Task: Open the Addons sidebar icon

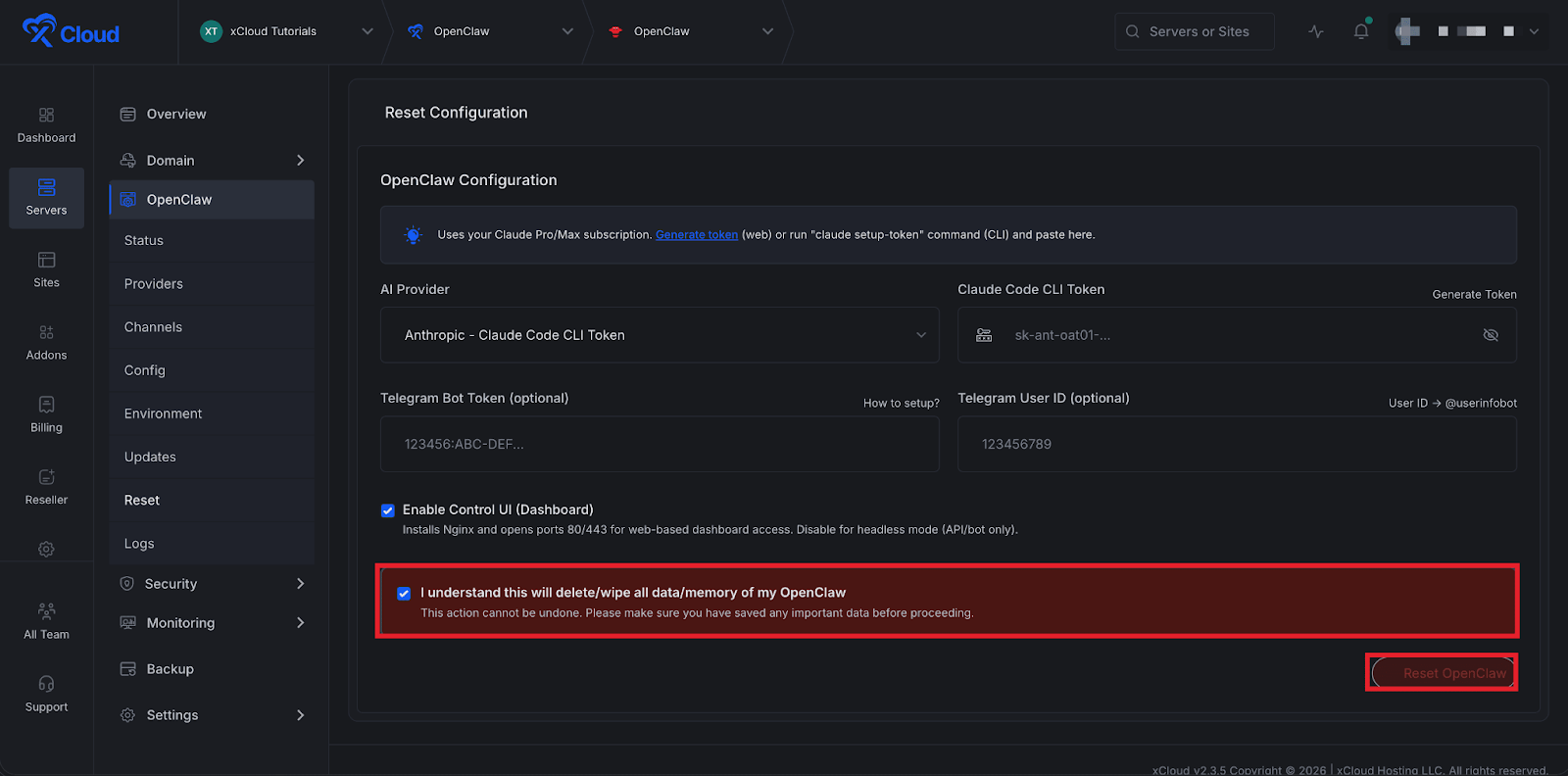Action: coord(46,332)
